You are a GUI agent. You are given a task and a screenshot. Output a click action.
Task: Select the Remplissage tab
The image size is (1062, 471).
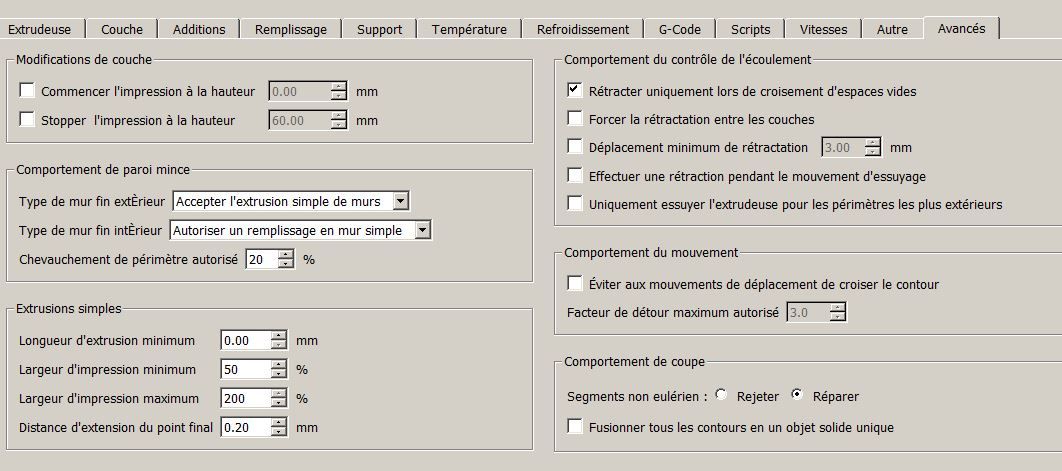[291, 29]
